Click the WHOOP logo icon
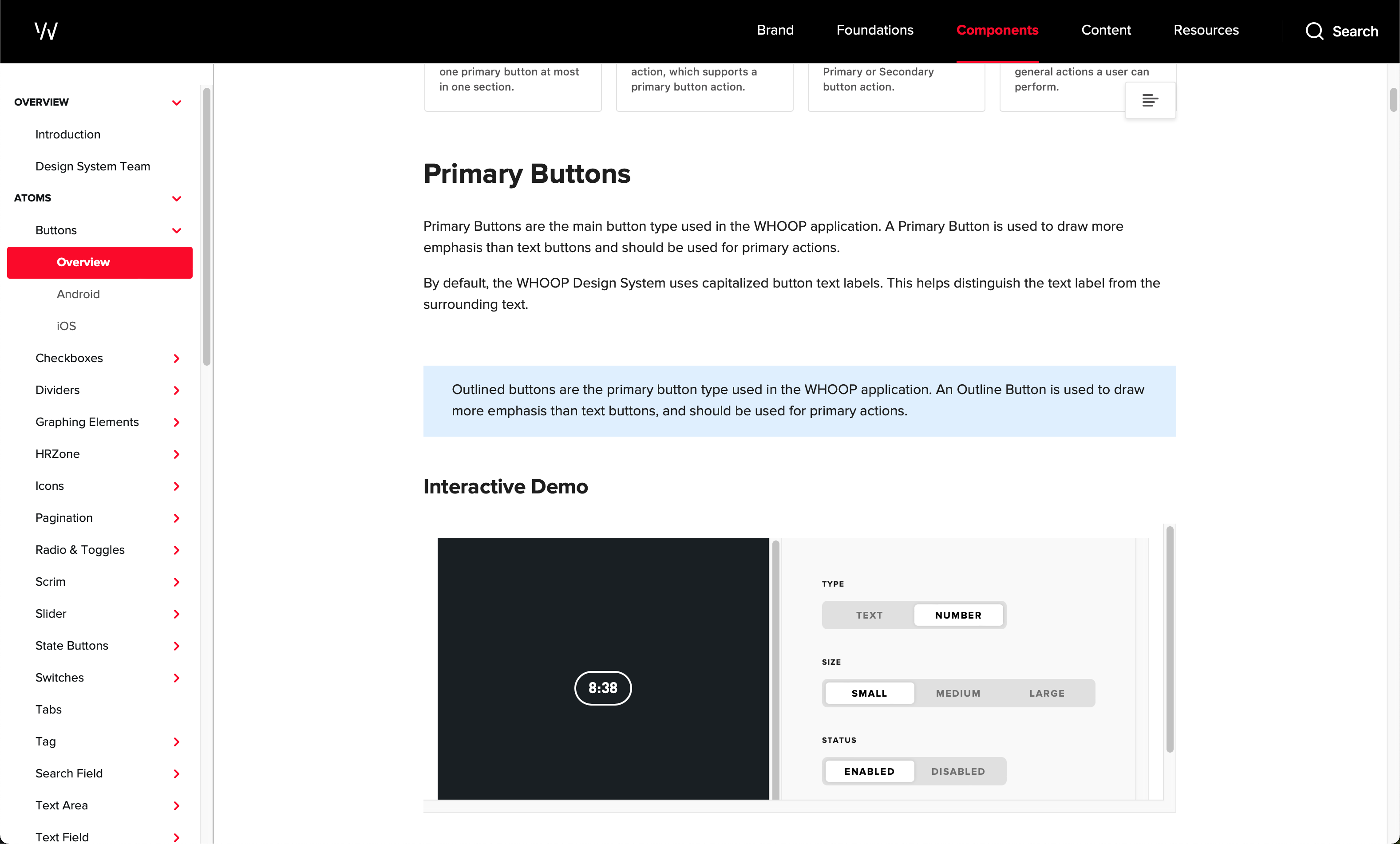The image size is (1400, 844). tap(46, 31)
